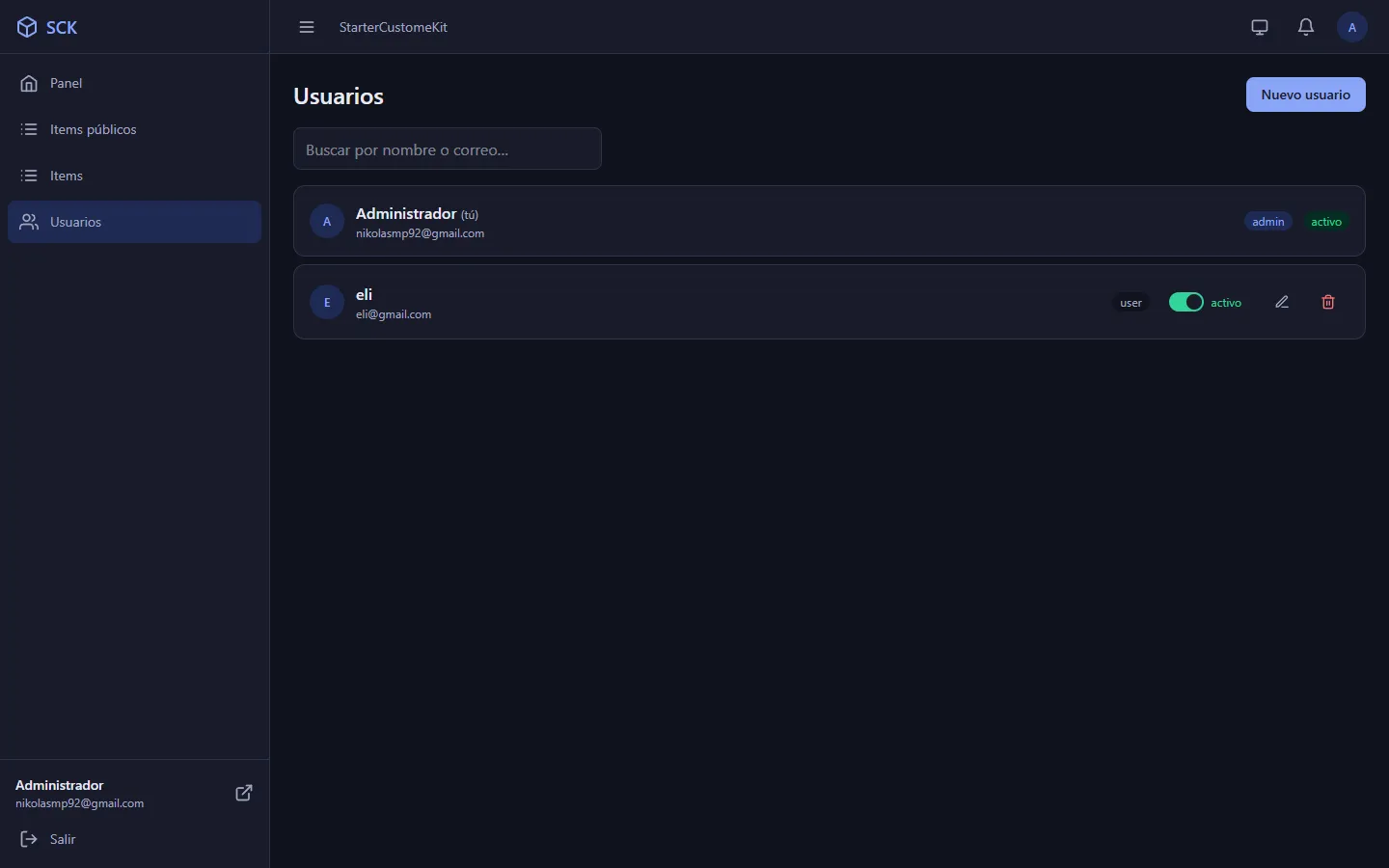Image resolution: width=1389 pixels, height=868 pixels.
Task: Open profile external link icon in sidebar footer
Action: click(244, 793)
